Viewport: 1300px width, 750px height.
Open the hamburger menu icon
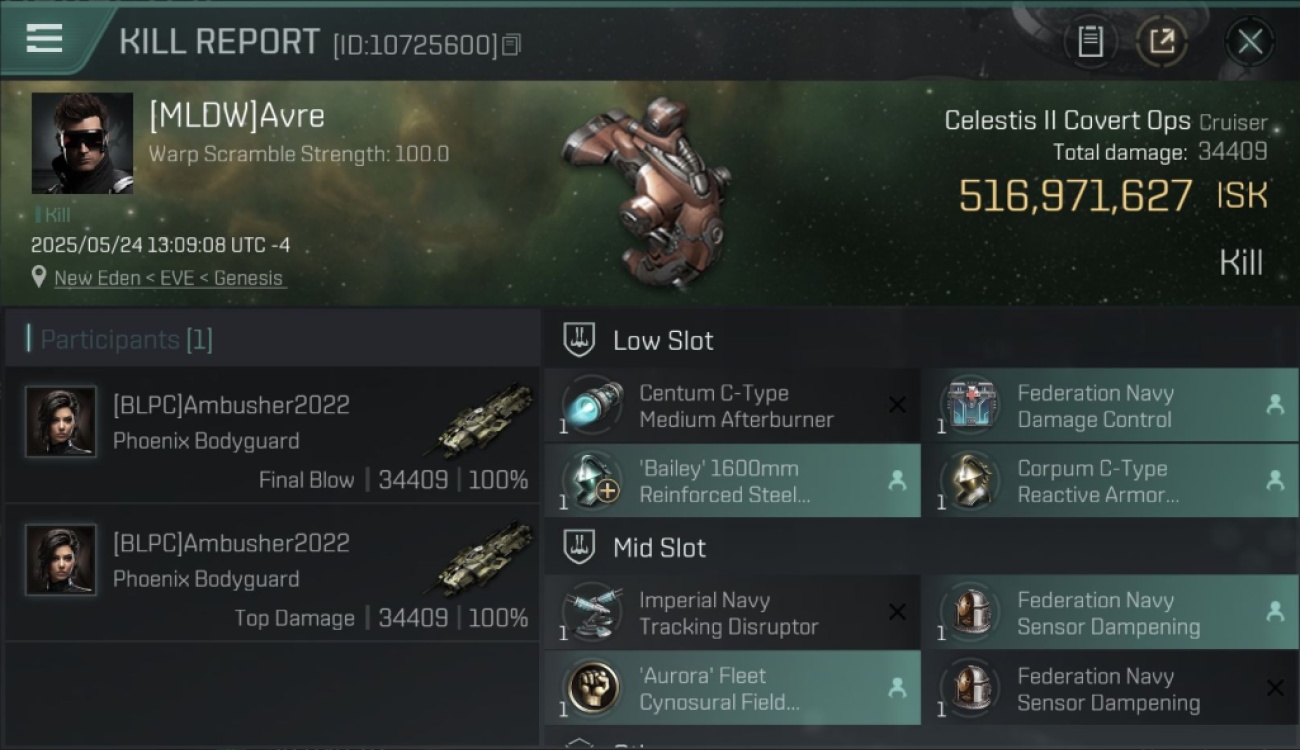click(x=44, y=39)
